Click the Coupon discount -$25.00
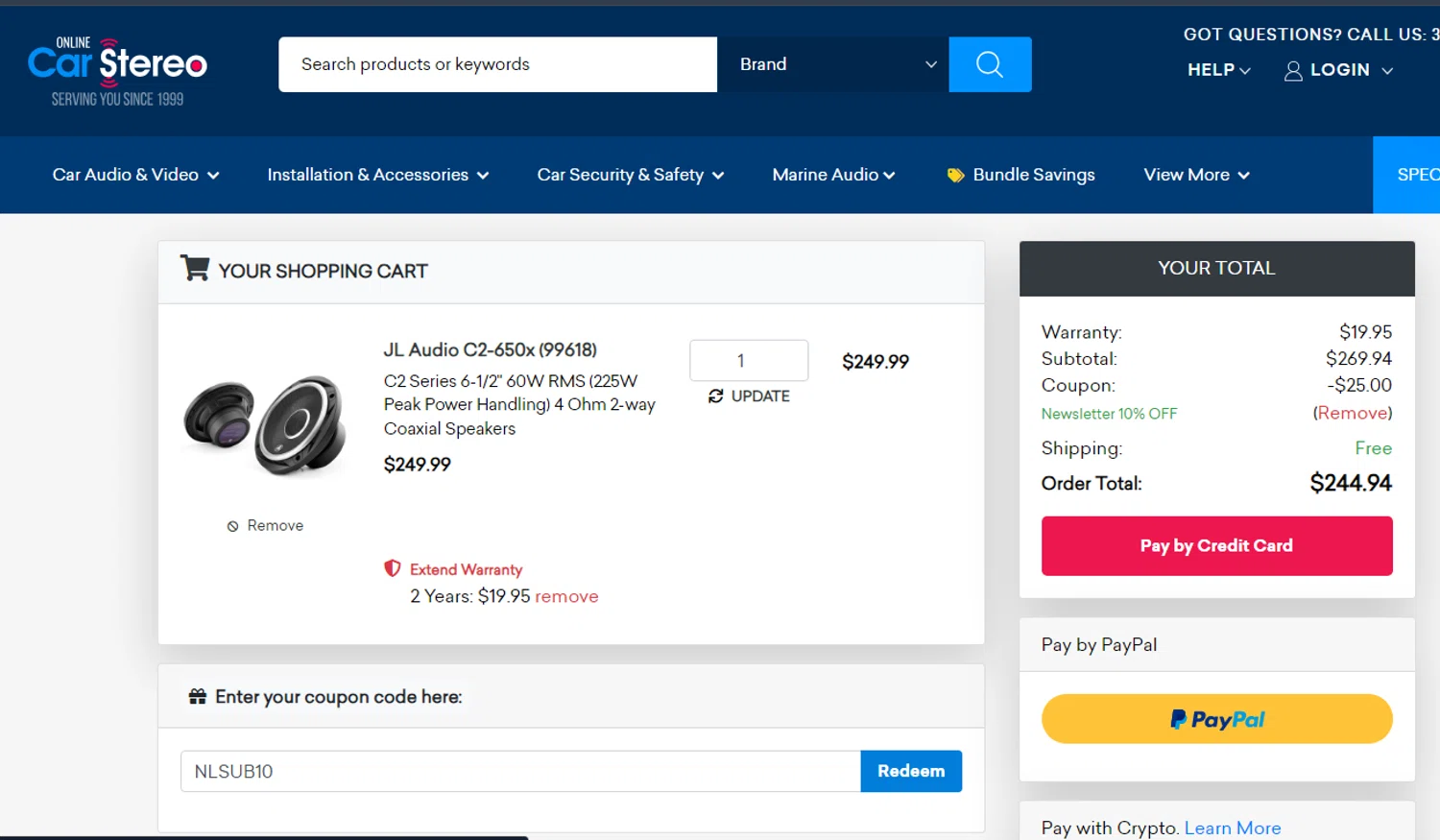The image size is (1440, 840). coord(1359,385)
